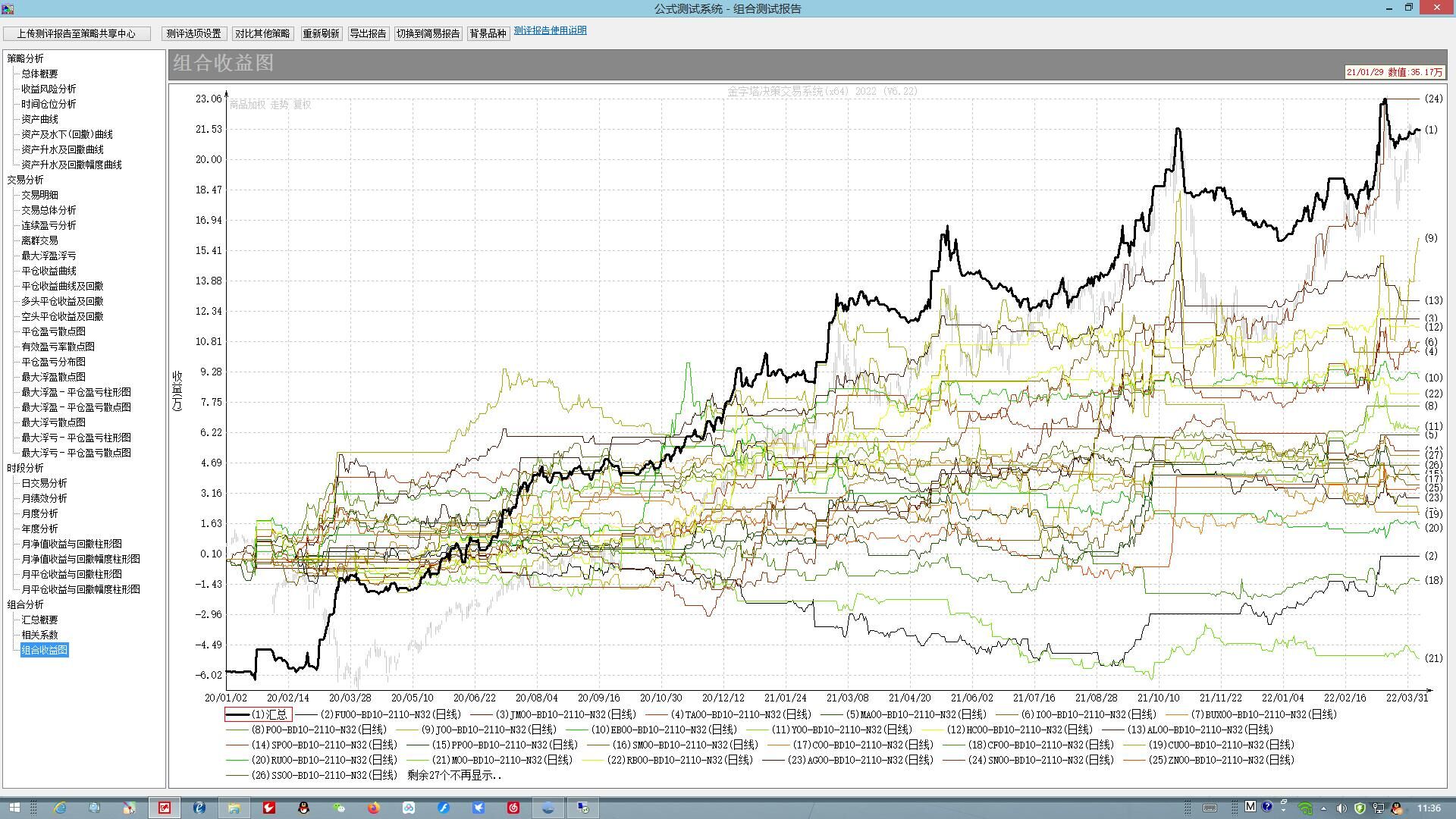Select 策略分析 tree node
Image resolution: width=1456 pixels, height=819 pixels.
click(x=25, y=58)
